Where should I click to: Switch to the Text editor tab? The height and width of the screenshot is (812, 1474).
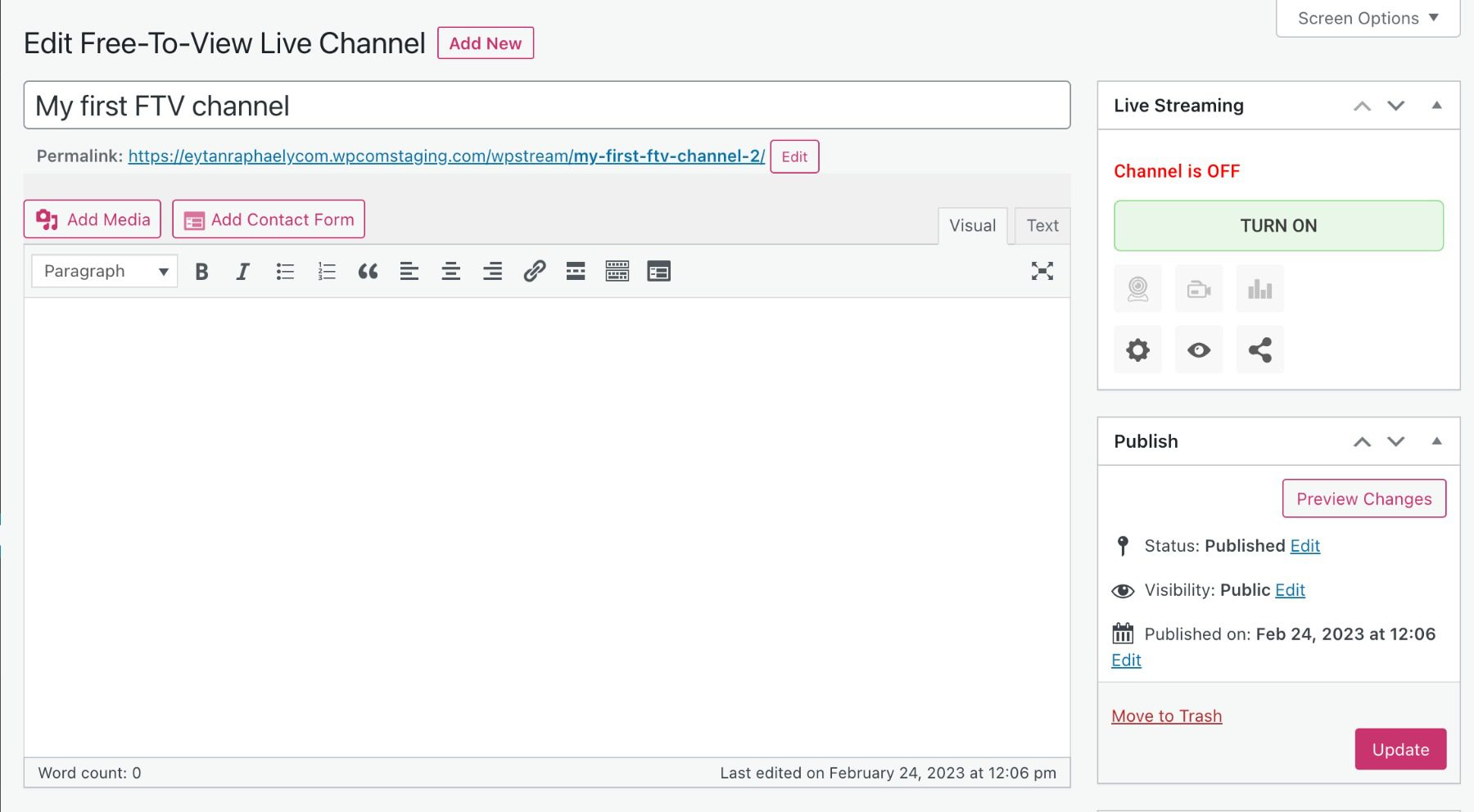[x=1041, y=225]
